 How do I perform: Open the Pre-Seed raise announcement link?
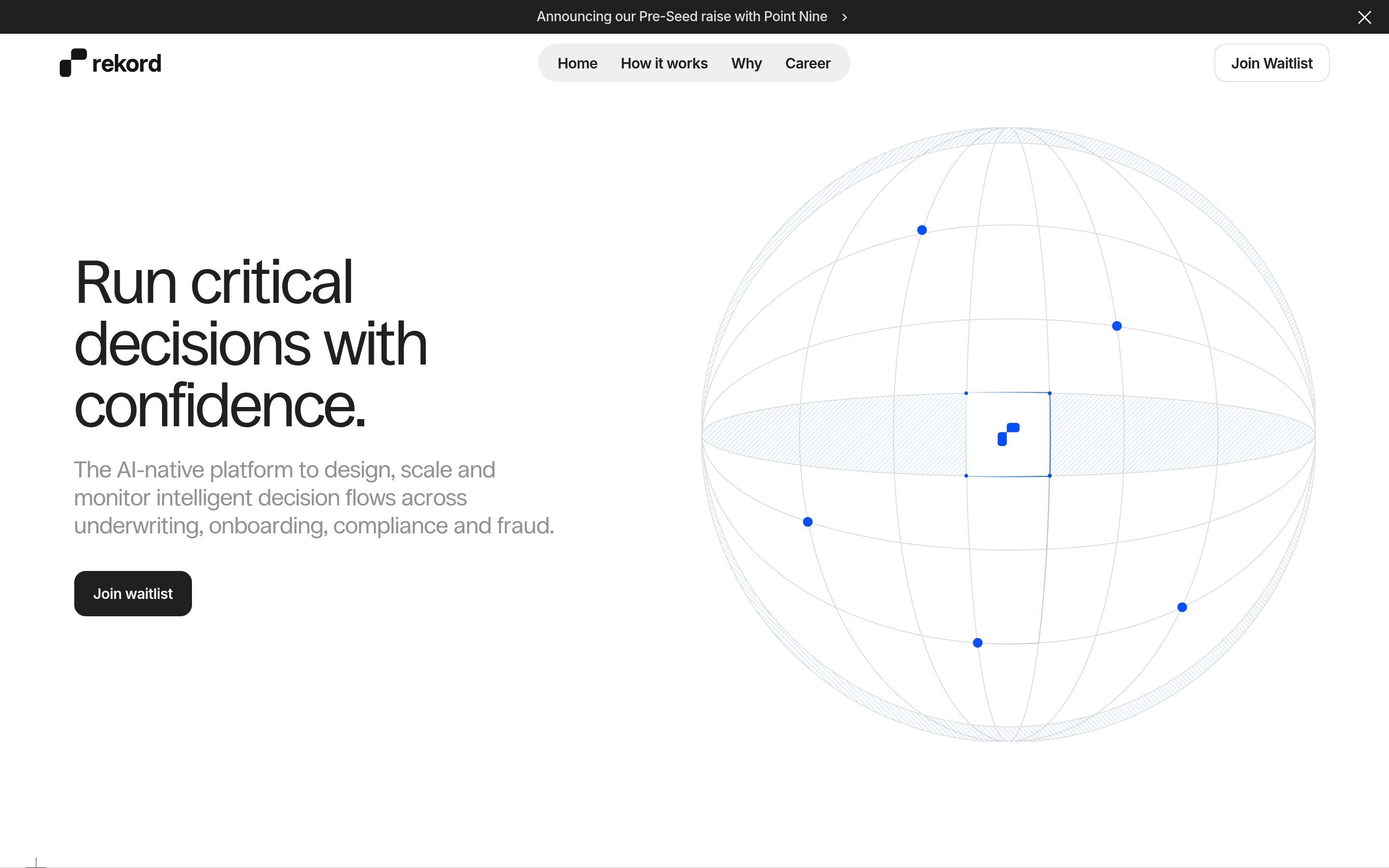tap(681, 17)
